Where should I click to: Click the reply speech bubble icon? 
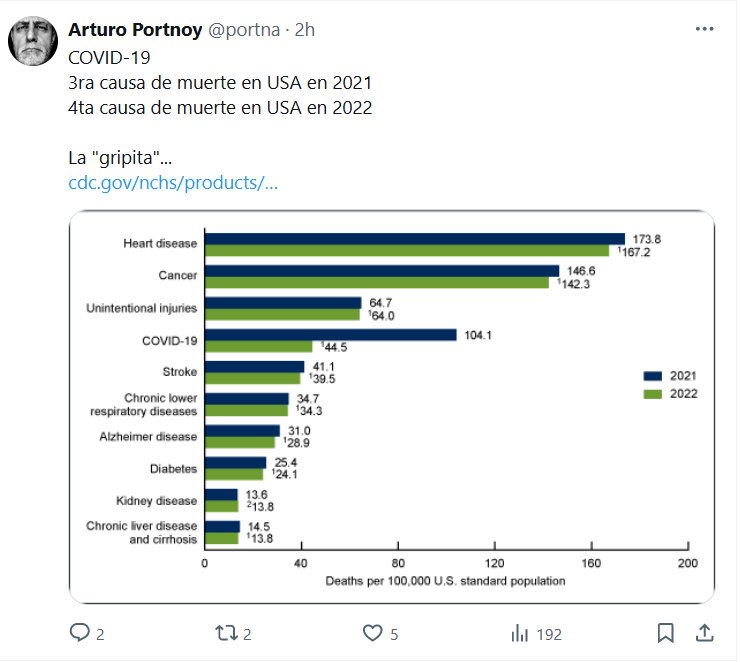pos(79,633)
